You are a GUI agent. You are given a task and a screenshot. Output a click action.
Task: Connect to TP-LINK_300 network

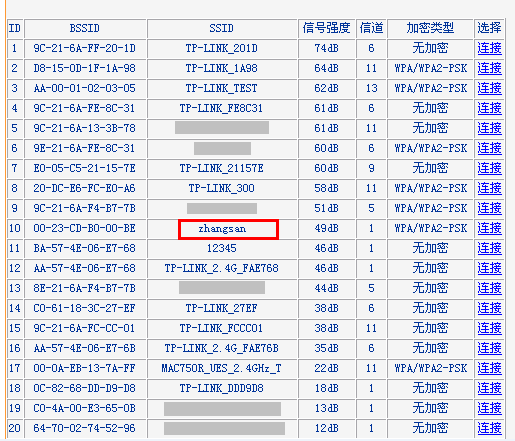tap(489, 188)
